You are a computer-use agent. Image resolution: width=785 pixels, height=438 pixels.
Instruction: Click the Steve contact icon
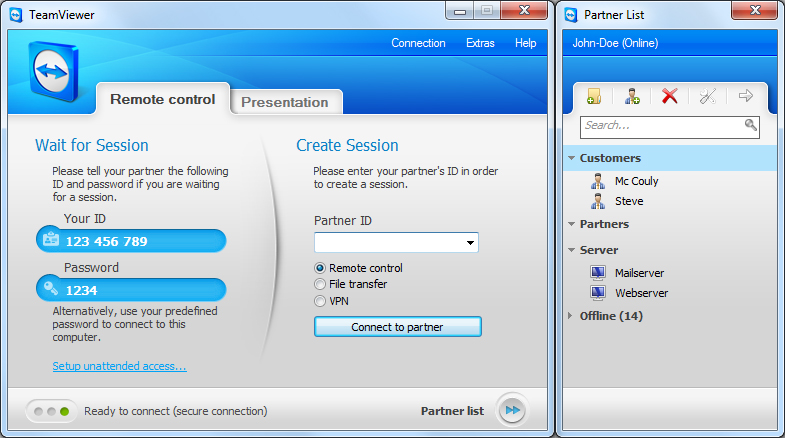(598, 201)
